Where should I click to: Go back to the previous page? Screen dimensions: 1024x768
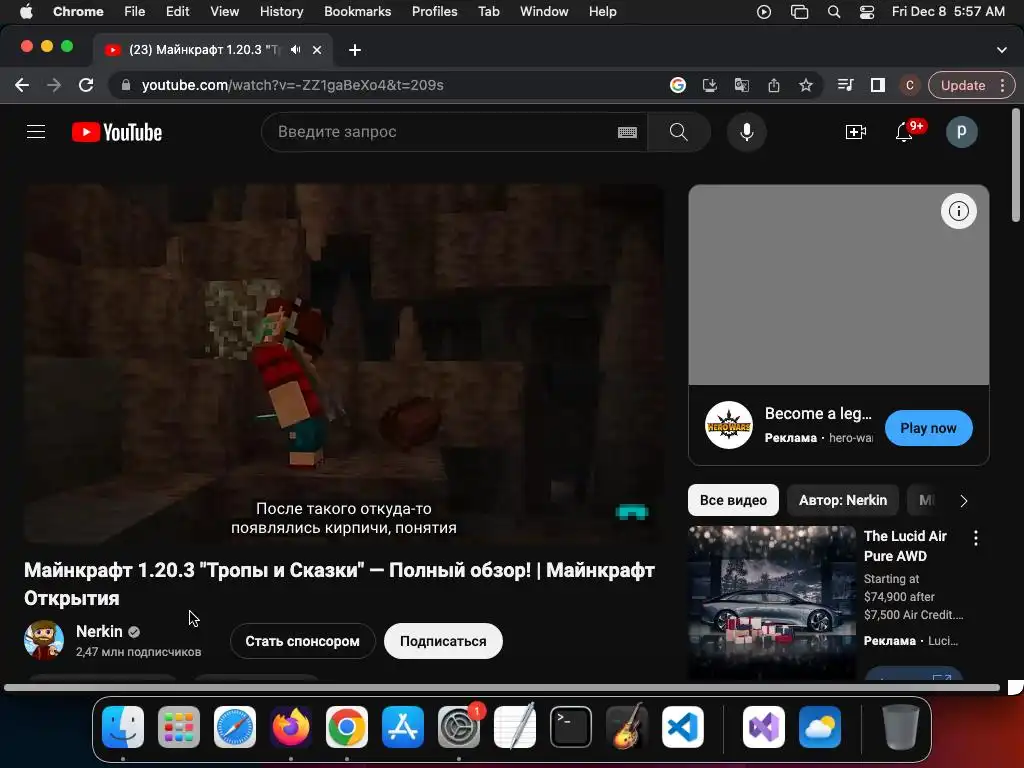(22, 85)
